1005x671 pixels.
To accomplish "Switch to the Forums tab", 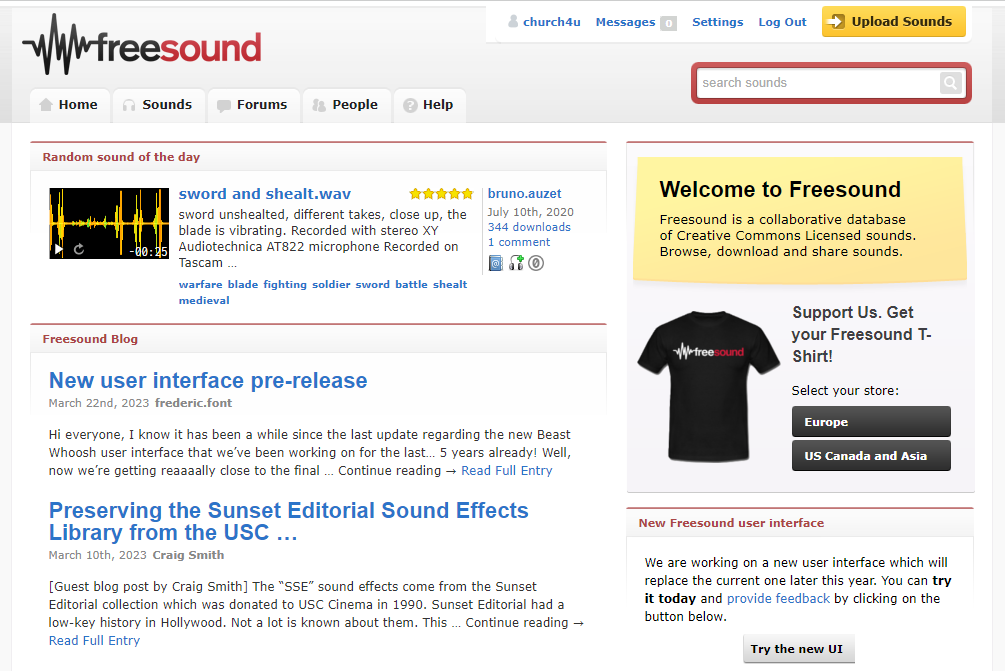I will click(x=254, y=106).
